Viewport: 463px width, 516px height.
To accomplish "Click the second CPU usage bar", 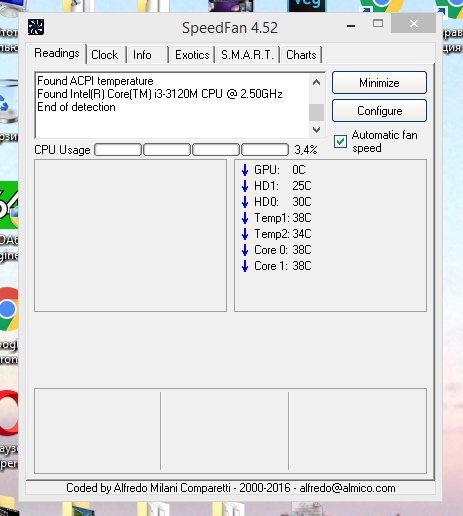I will (167, 150).
